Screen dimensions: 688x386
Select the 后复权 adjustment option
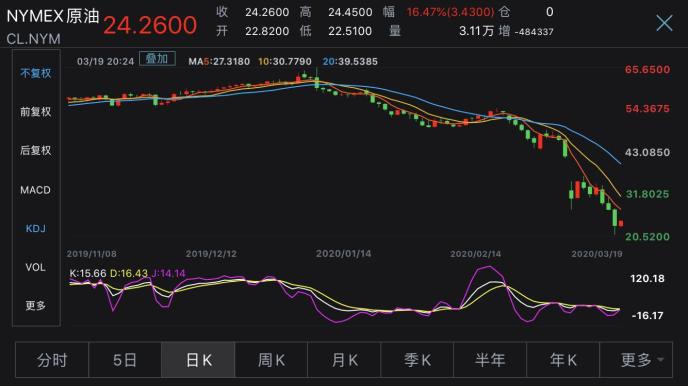[36, 150]
